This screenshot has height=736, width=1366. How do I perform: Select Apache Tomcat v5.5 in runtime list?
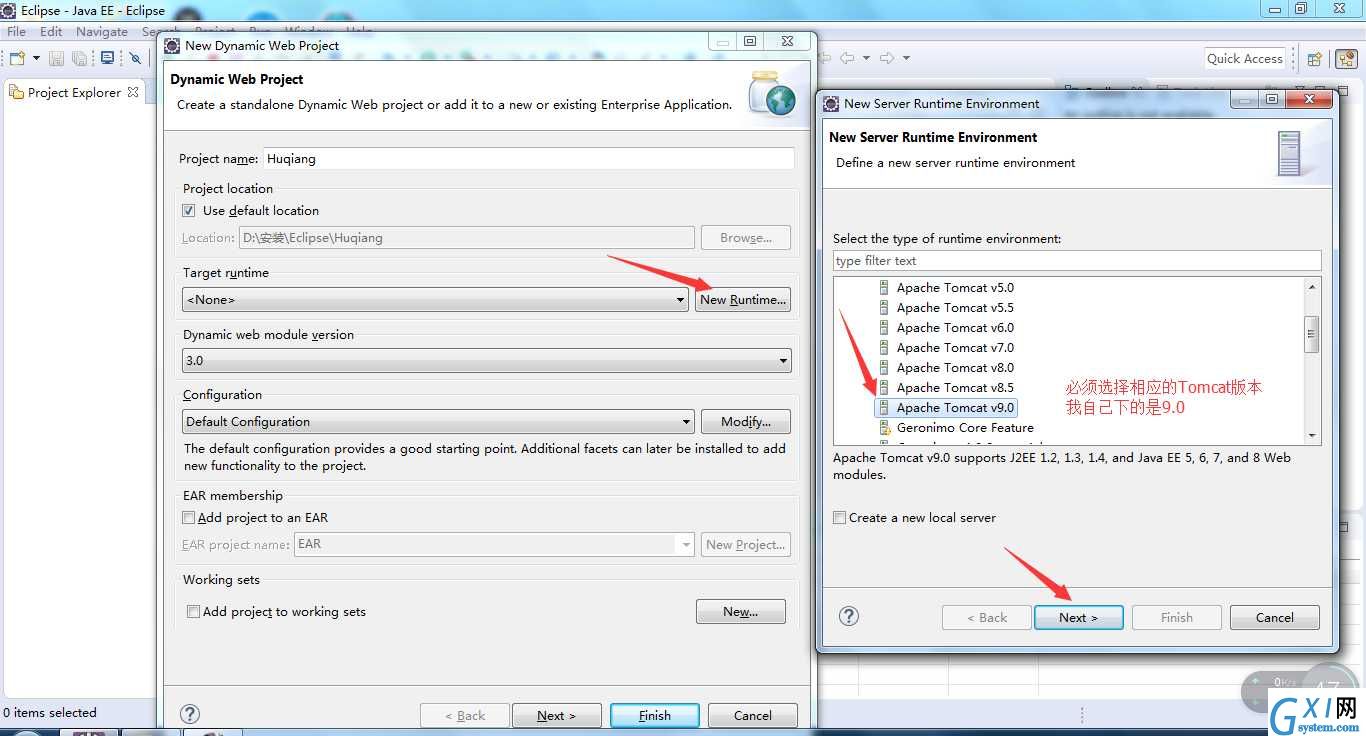coord(955,308)
